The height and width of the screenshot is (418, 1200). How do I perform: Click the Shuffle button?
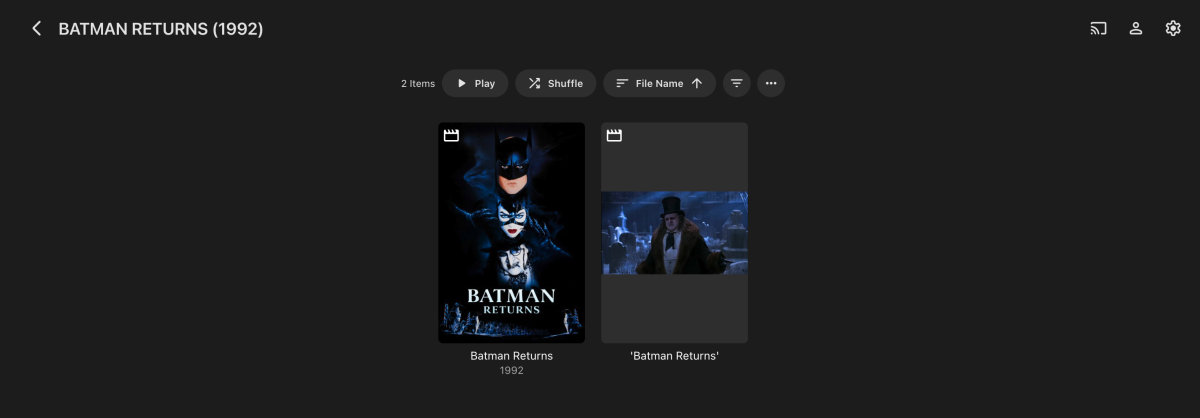(x=556, y=83)
